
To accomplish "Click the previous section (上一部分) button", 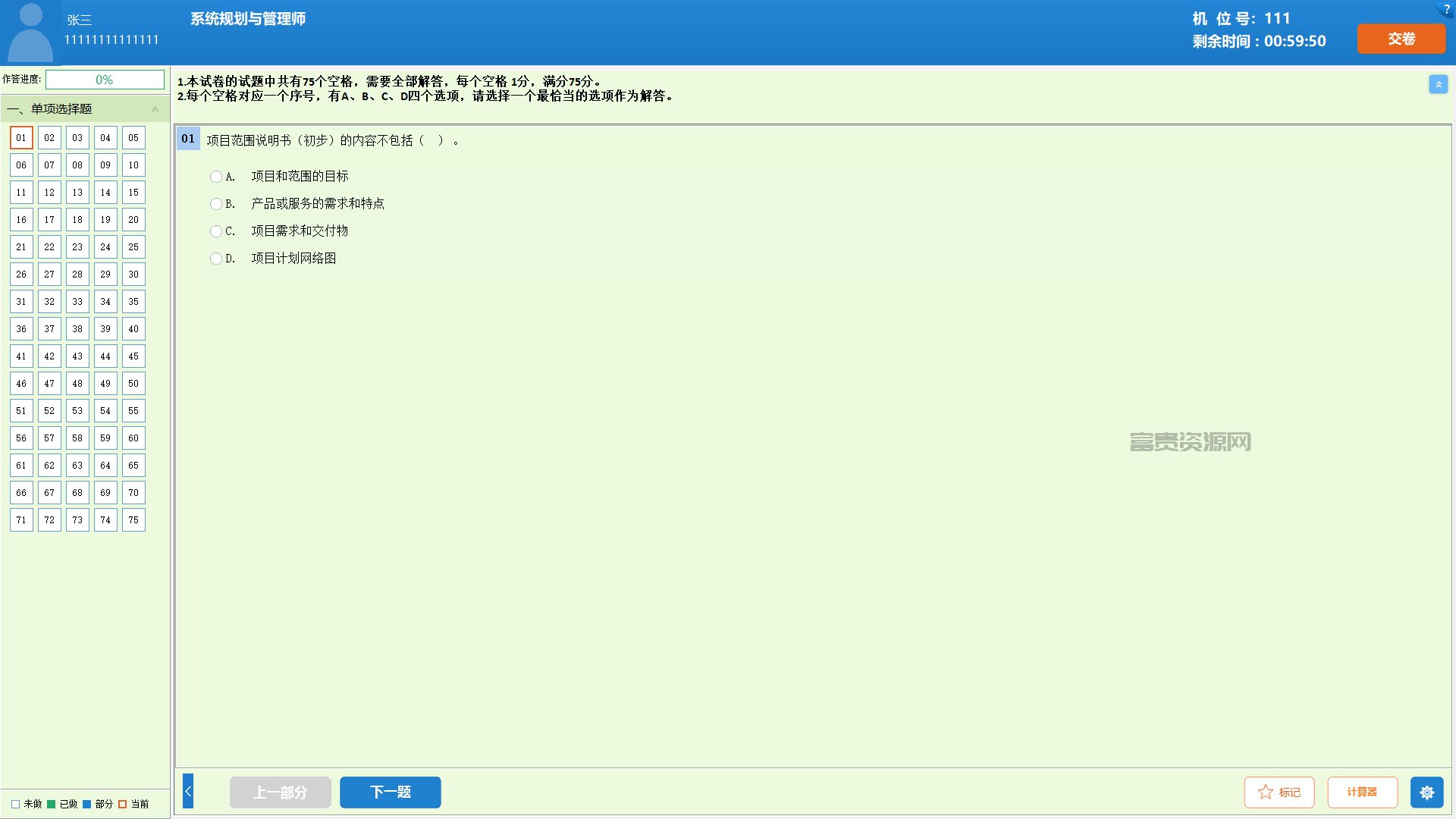I will click(280, 792).
